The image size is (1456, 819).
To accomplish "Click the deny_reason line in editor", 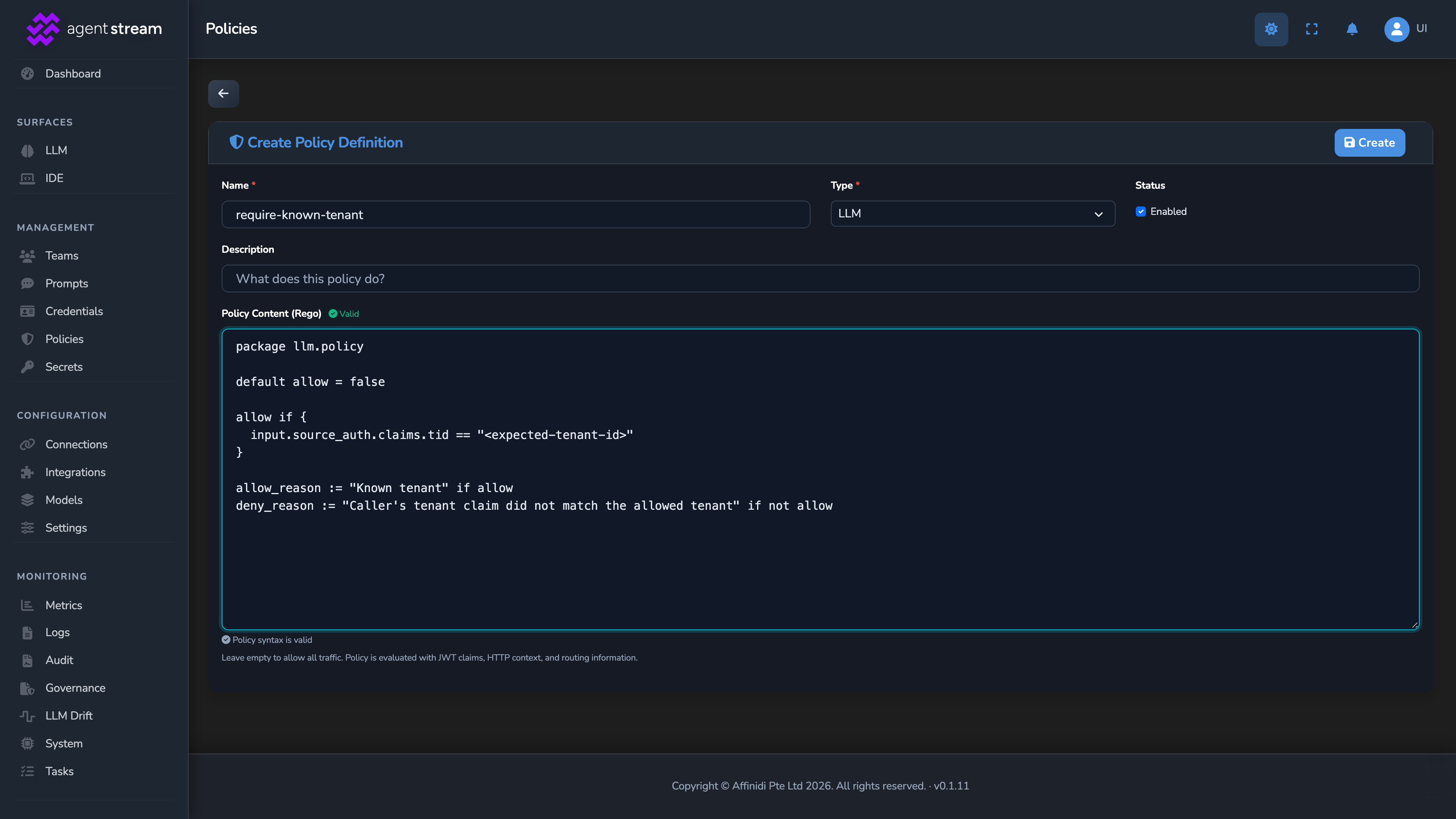I will pos(533,506).
